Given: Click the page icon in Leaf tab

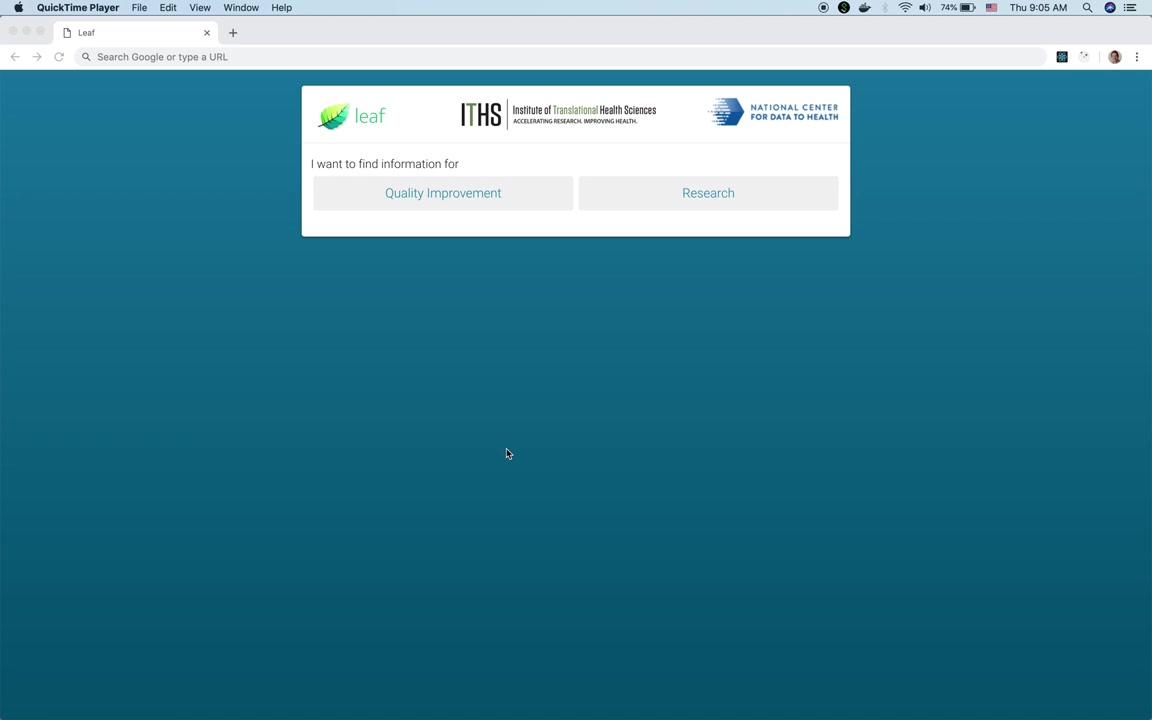Looking at the screenshot, I should (67, 32).
